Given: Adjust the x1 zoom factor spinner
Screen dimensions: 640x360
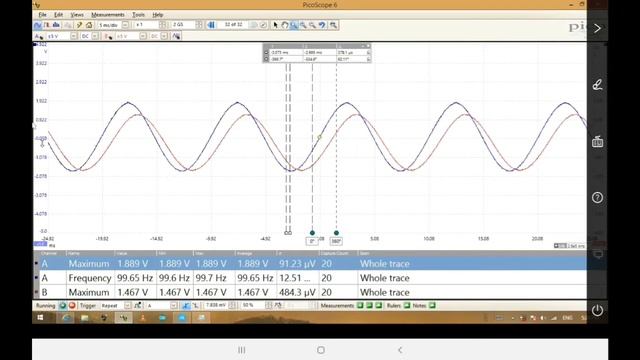Looking at the screenshot, I should pos(162,25).
